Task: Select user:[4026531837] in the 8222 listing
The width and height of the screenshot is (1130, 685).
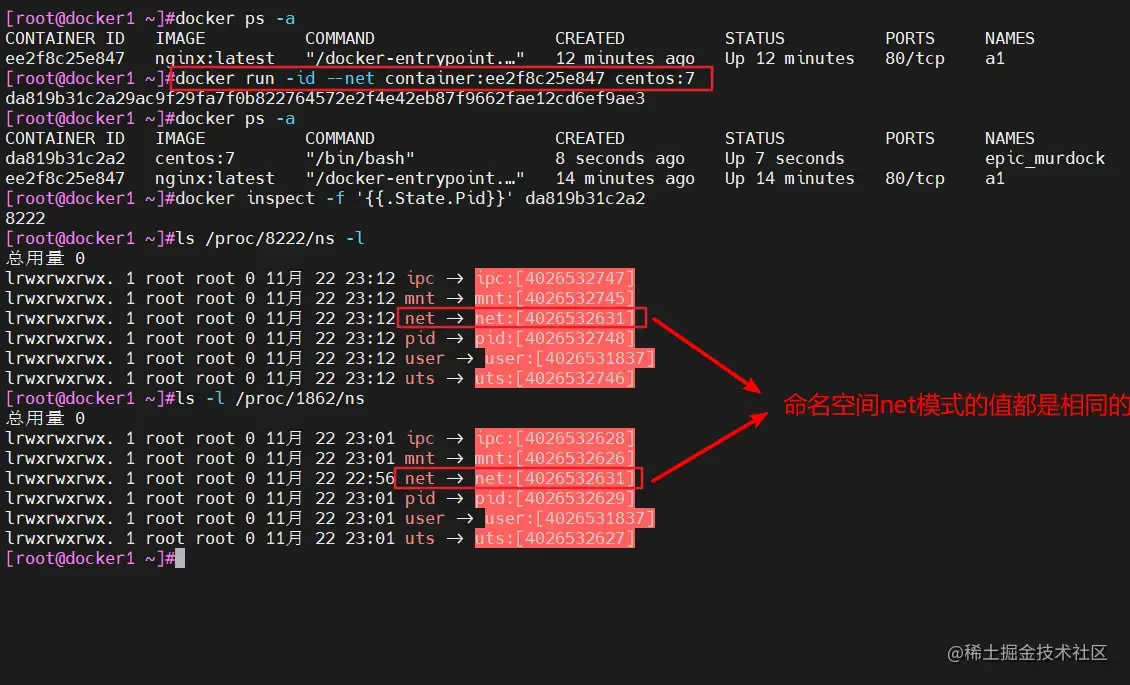Action: 569,358
